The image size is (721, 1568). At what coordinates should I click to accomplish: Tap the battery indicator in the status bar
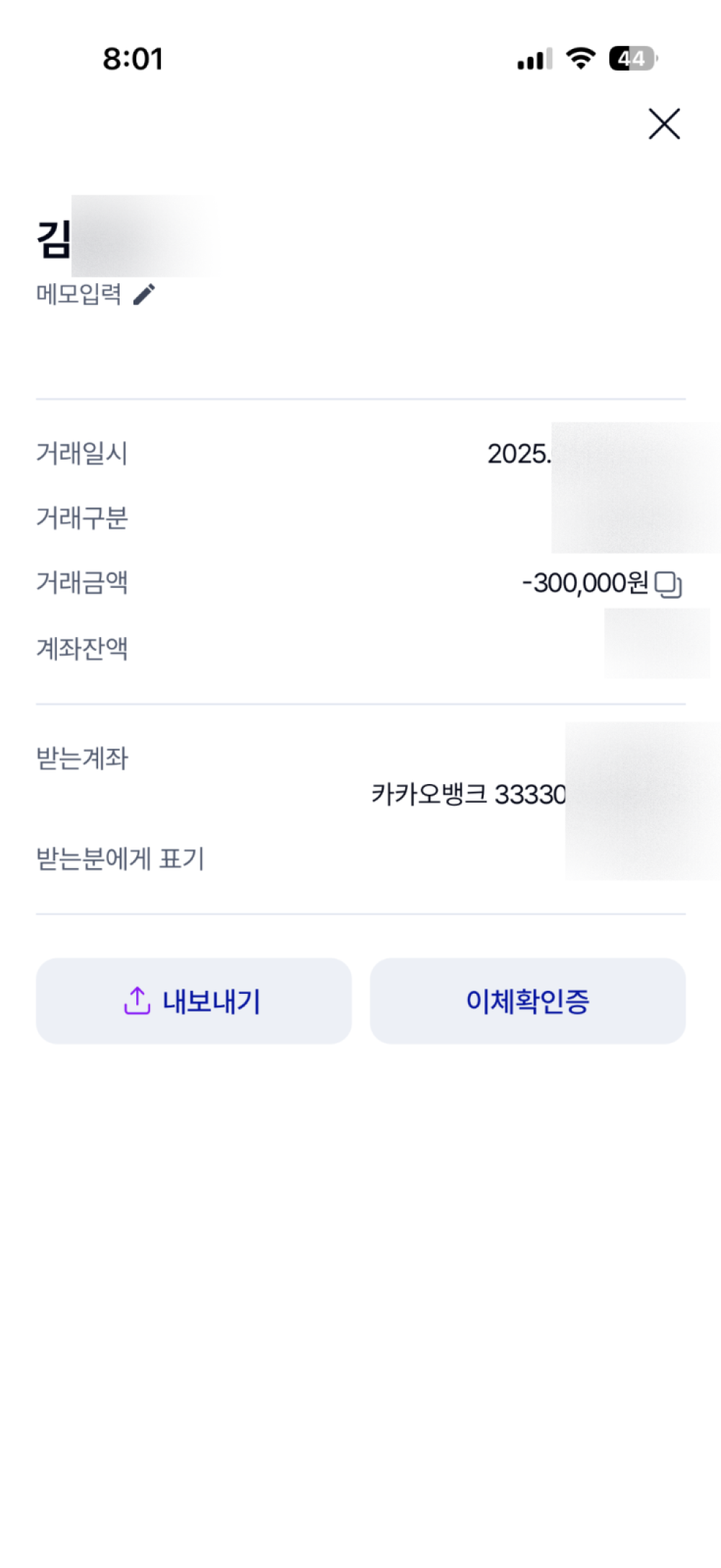pos(632,58)
